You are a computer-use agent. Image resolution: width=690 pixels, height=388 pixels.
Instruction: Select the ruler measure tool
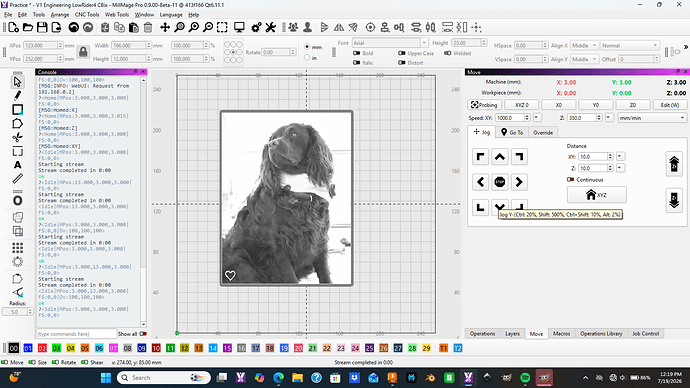[17, 179]
